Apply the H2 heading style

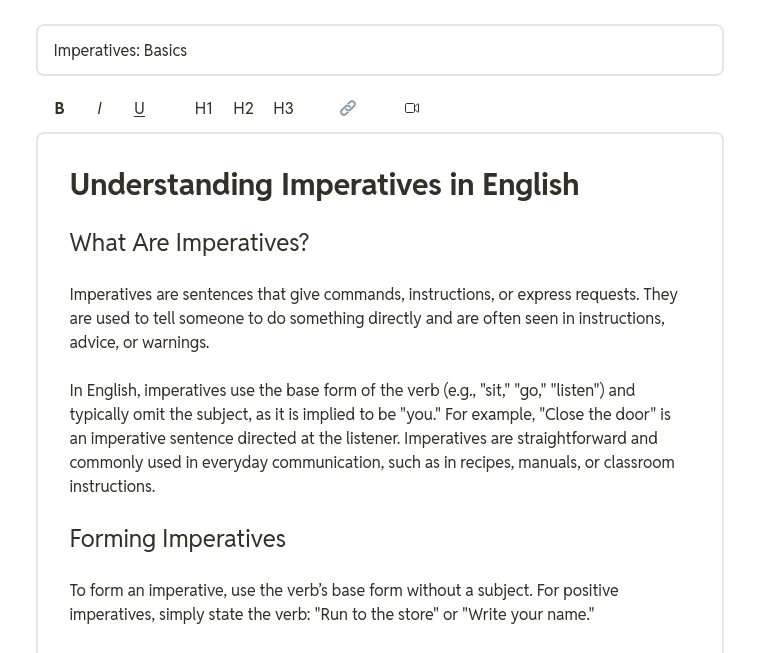tap(243, 108)
